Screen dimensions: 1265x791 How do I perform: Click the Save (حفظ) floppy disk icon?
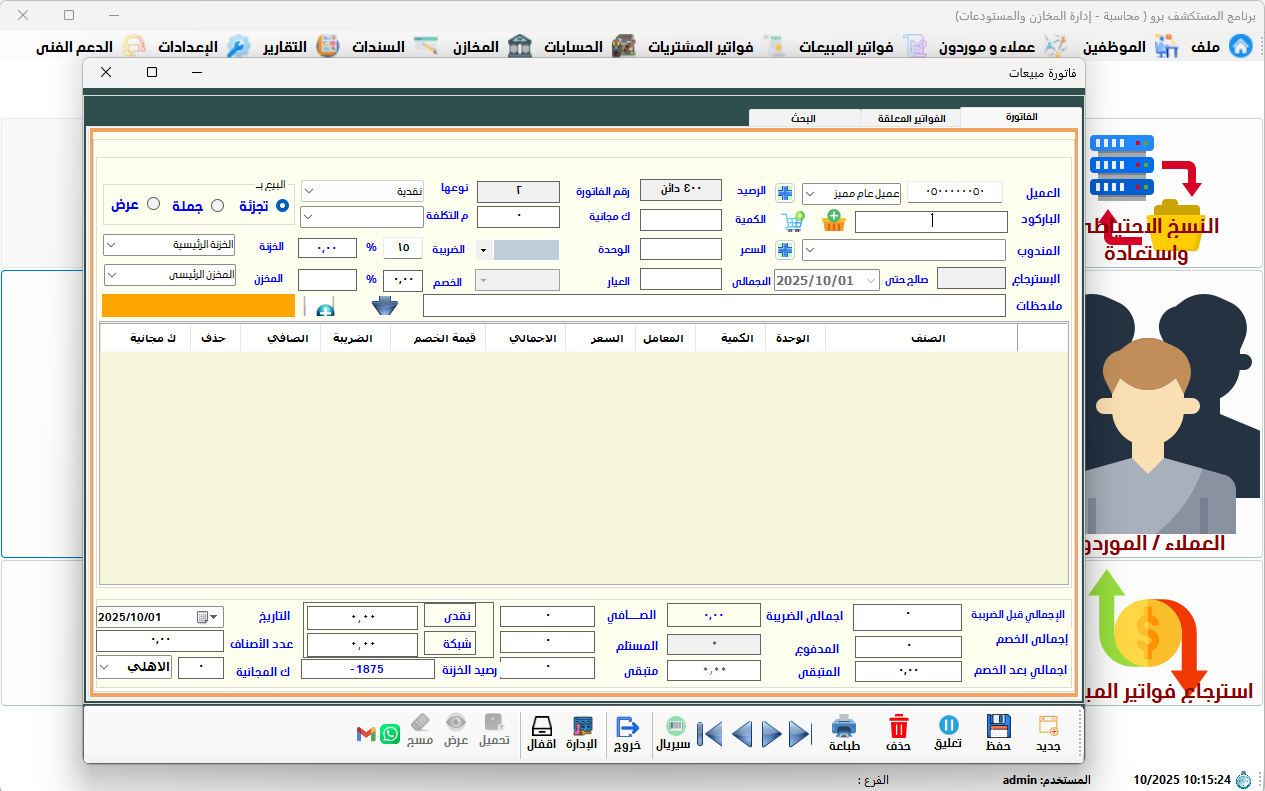click(x=998, y=727)
